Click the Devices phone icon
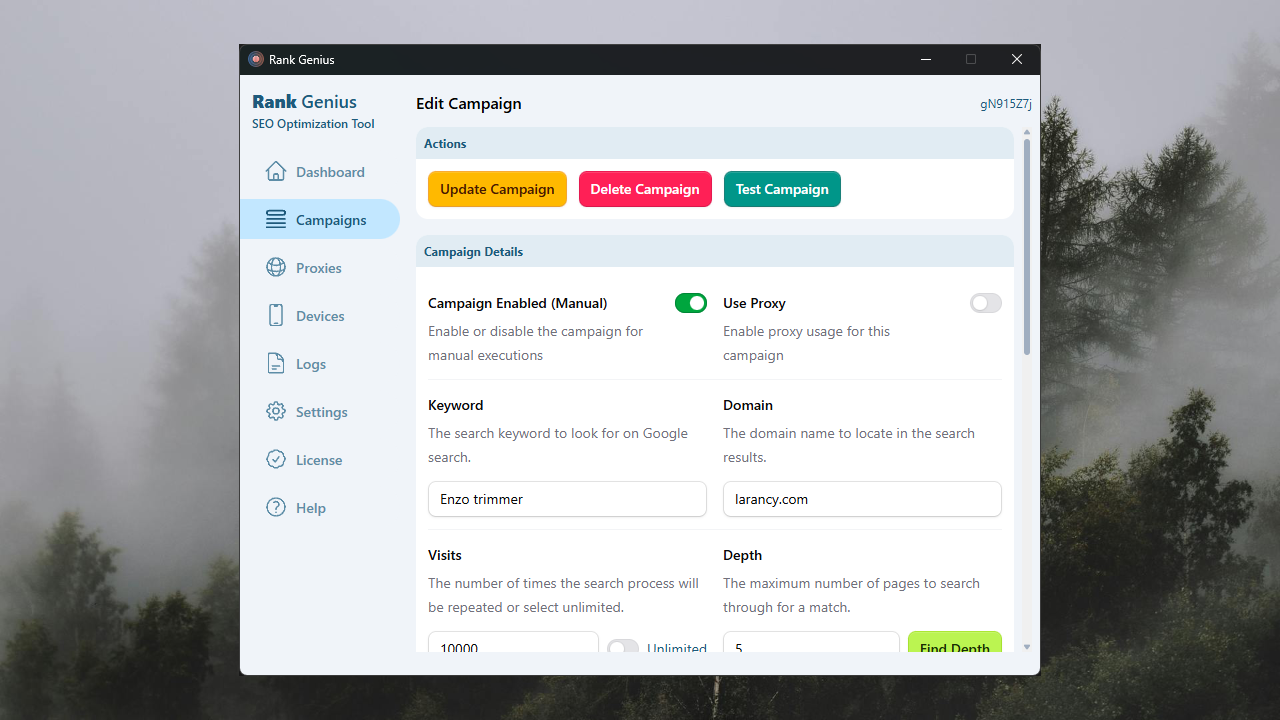Image resolution: width=1280 pixels, height=720 pixels. (276, 316)
